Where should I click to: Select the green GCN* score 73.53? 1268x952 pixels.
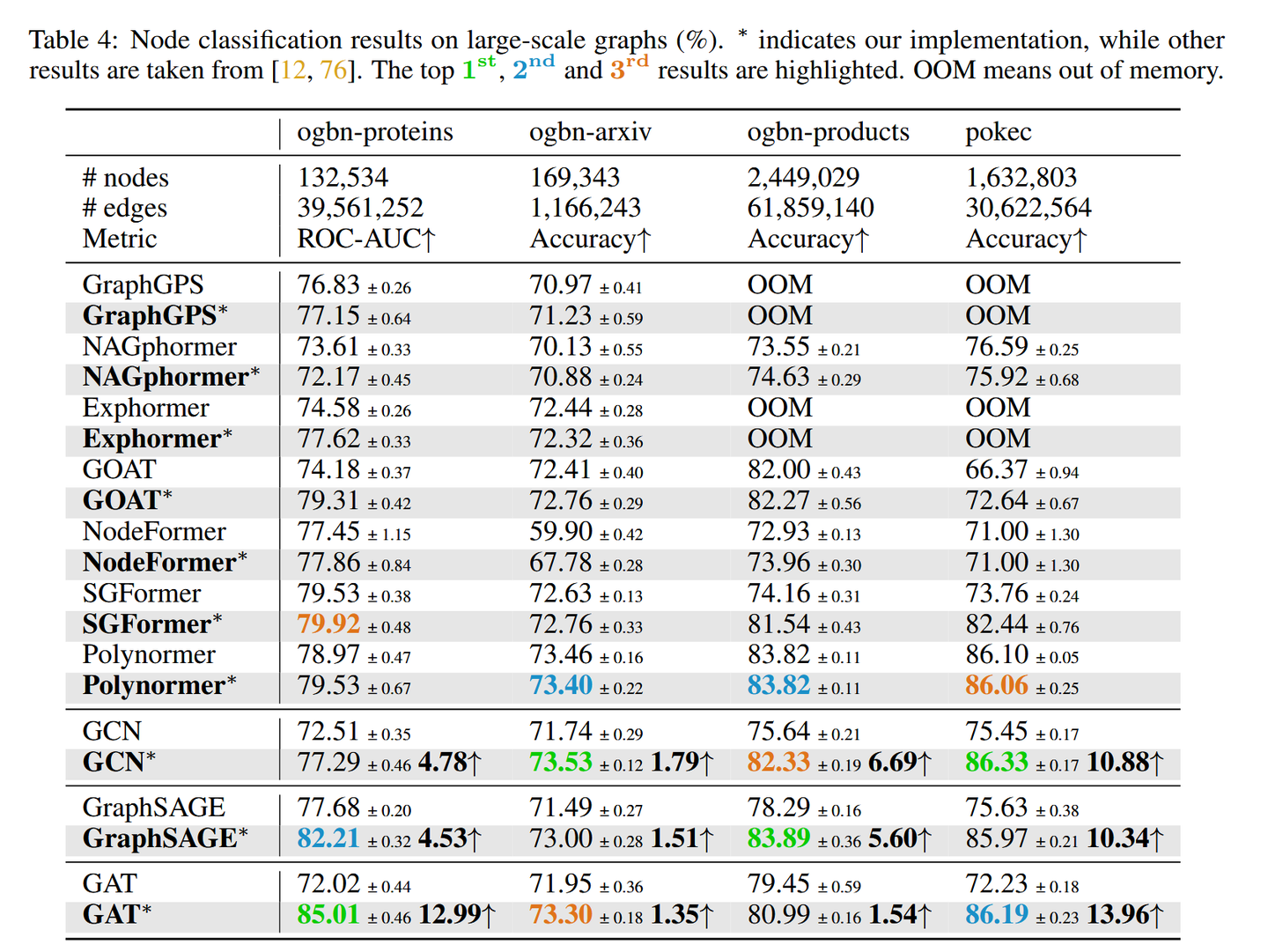[x=564, y=763]
